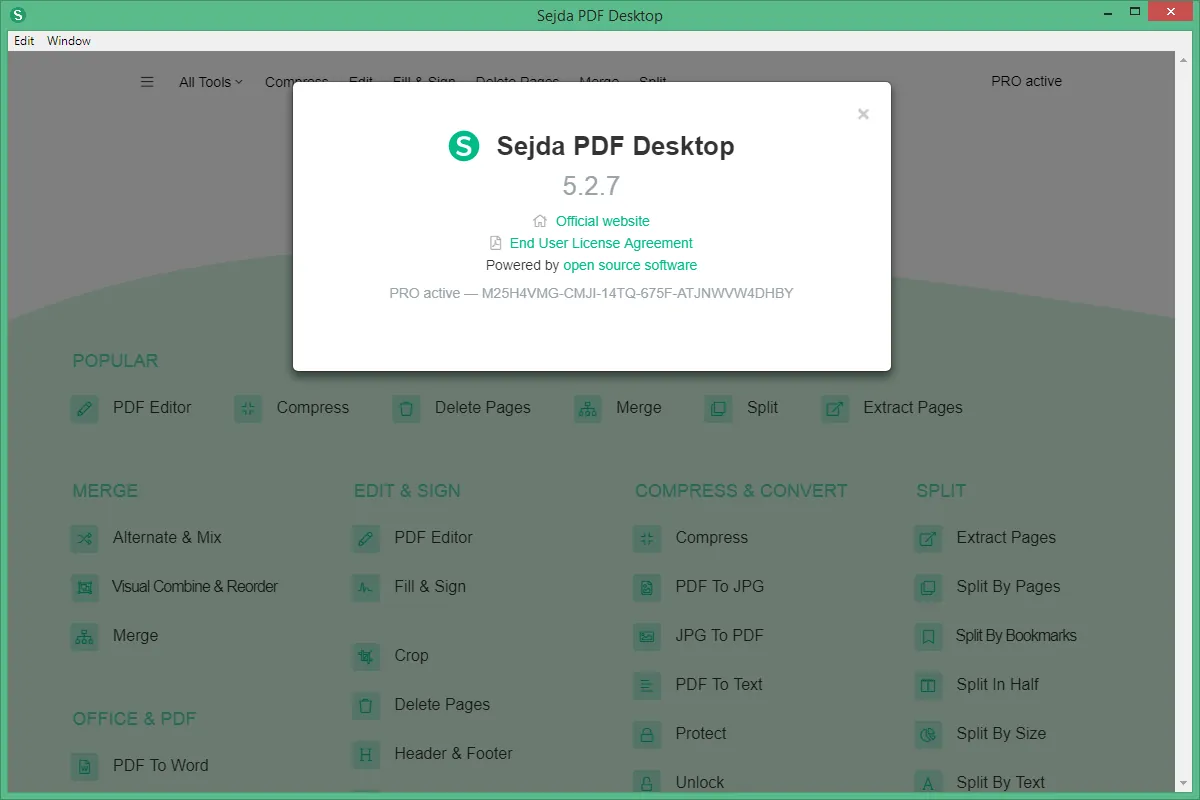This screenshot has height=800, width=1200.
Task: Expand the All Tools dropdown
Action: pos(211,82)
